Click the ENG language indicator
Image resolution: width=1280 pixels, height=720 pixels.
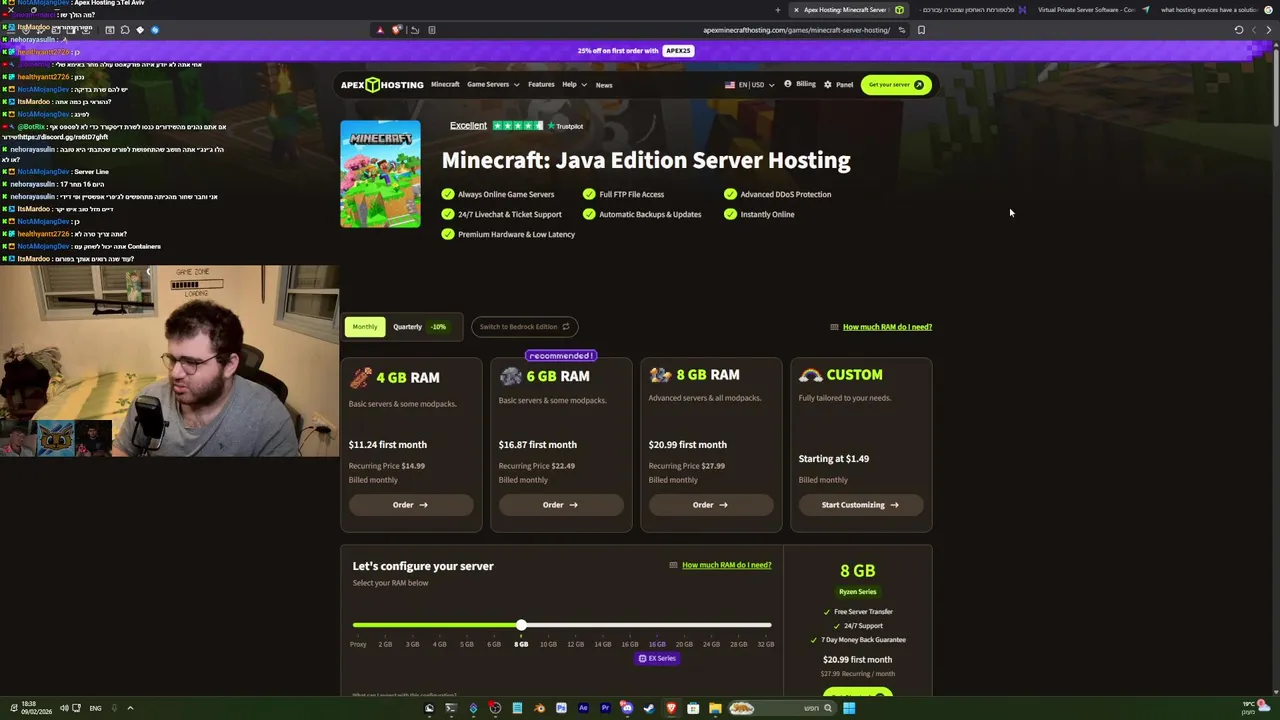point(95,708)
